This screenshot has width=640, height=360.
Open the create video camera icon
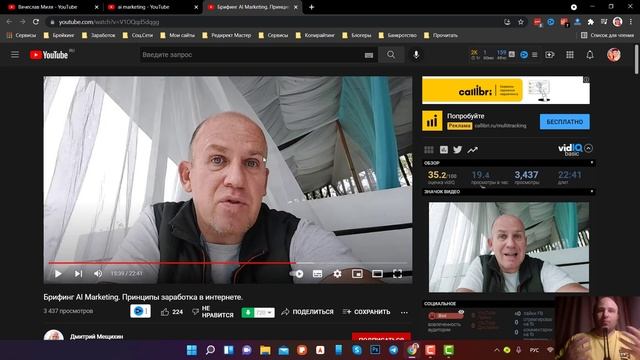(x=550, y=55)
